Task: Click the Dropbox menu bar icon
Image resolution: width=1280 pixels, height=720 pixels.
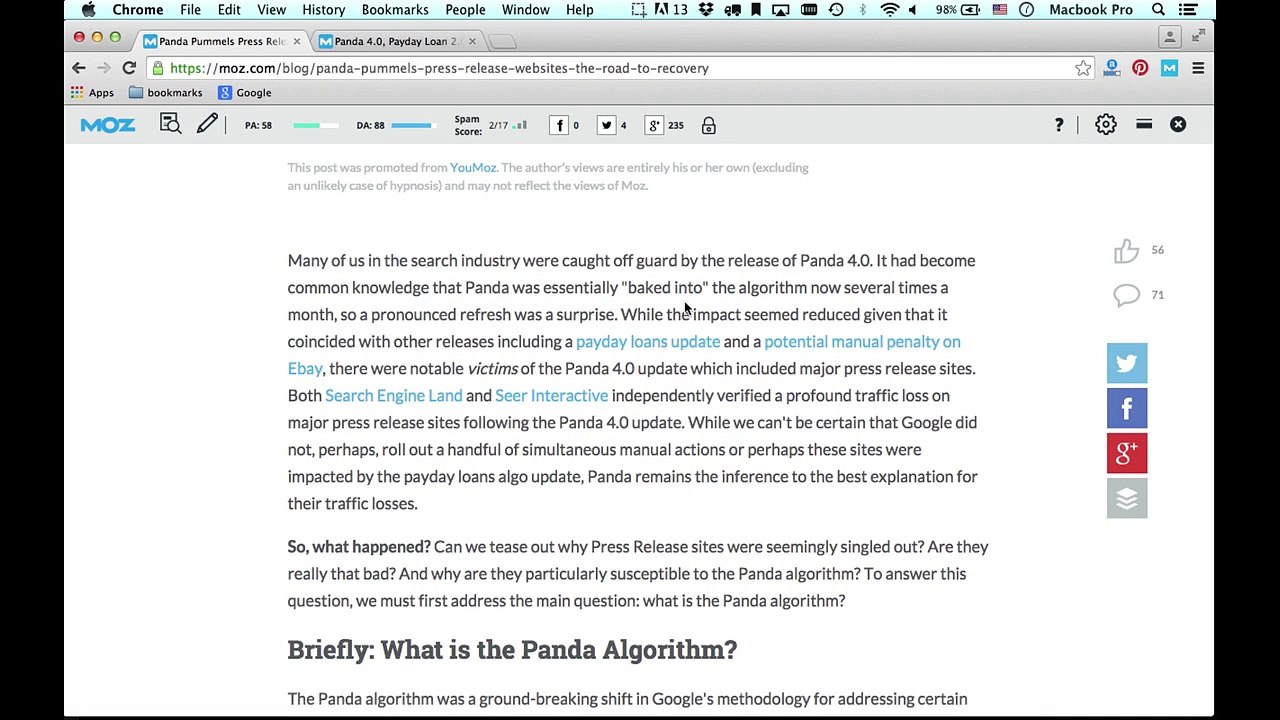Action: click(x=707, y=9)
